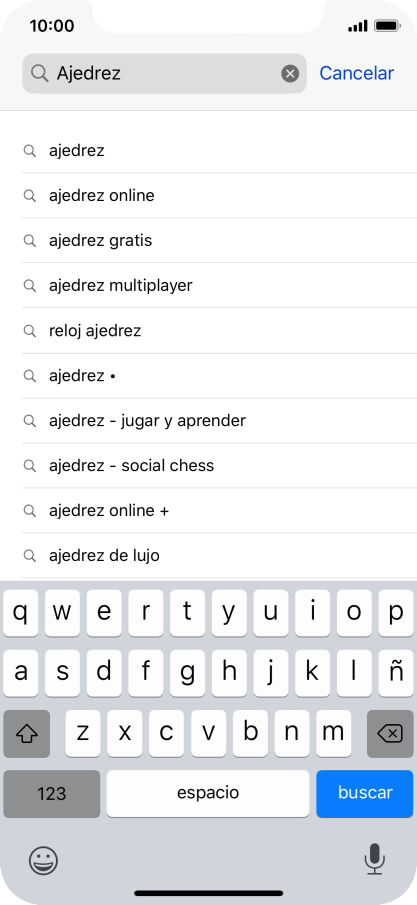Screen dimensions: 417x905
Task: Switch to the 123 numeric keyboard
Action: coord(51,793)
